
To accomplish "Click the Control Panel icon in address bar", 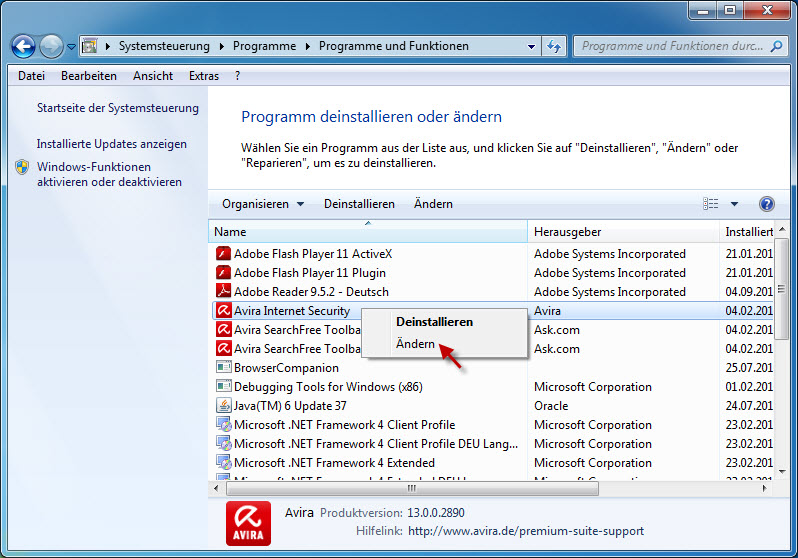I will click(90, 46).
